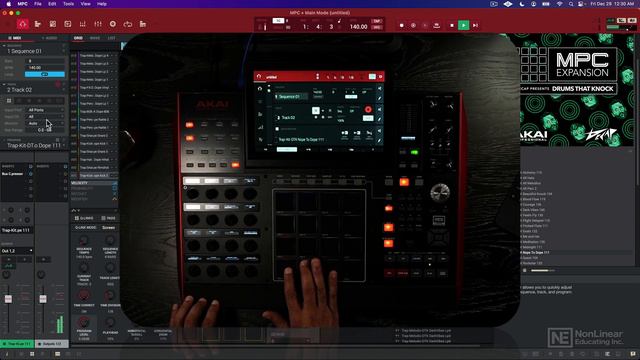Select the green Trap-Kit channel strip label

[x=17, y=344]
